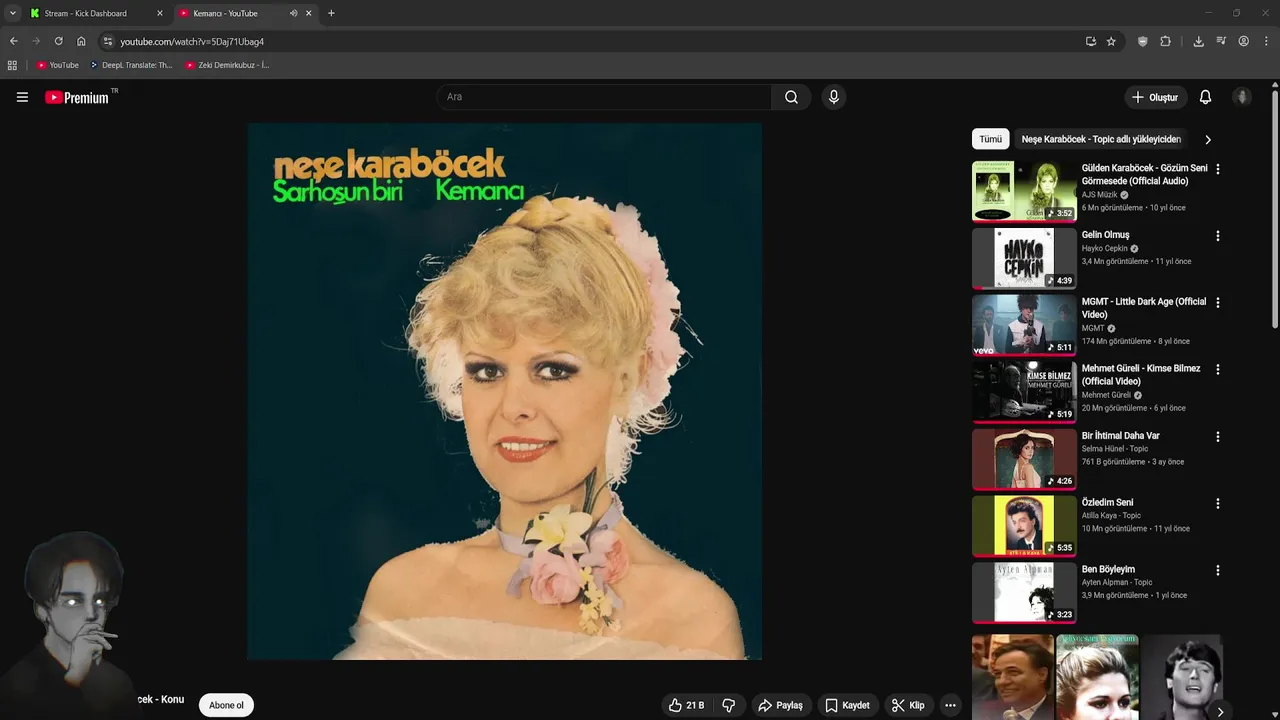
Task: Open options for Gülden Karaböcek video
Action: pos(1217,169)
